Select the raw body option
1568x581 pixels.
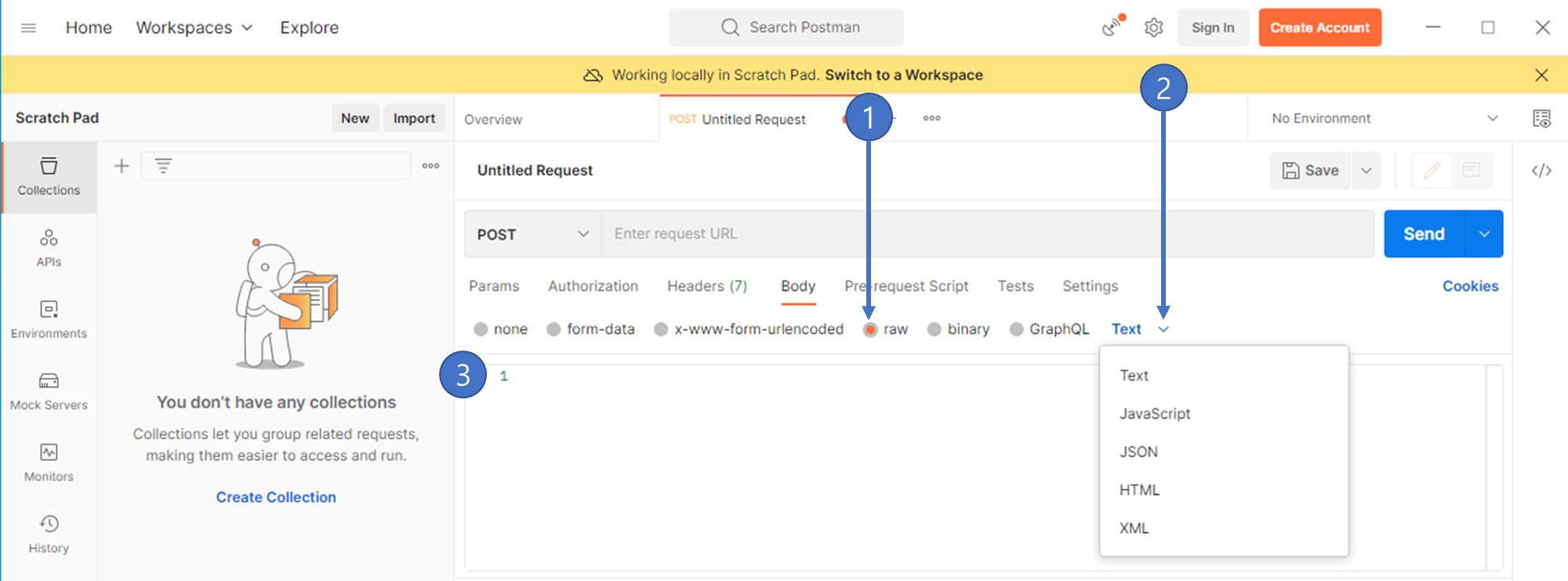(x=885, y=329)
